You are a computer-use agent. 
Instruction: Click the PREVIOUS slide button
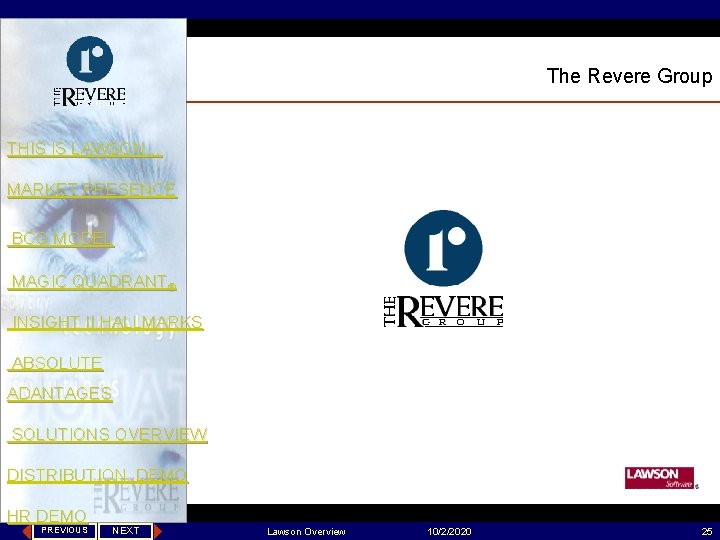pyautogui.click(x=64, y=530)
